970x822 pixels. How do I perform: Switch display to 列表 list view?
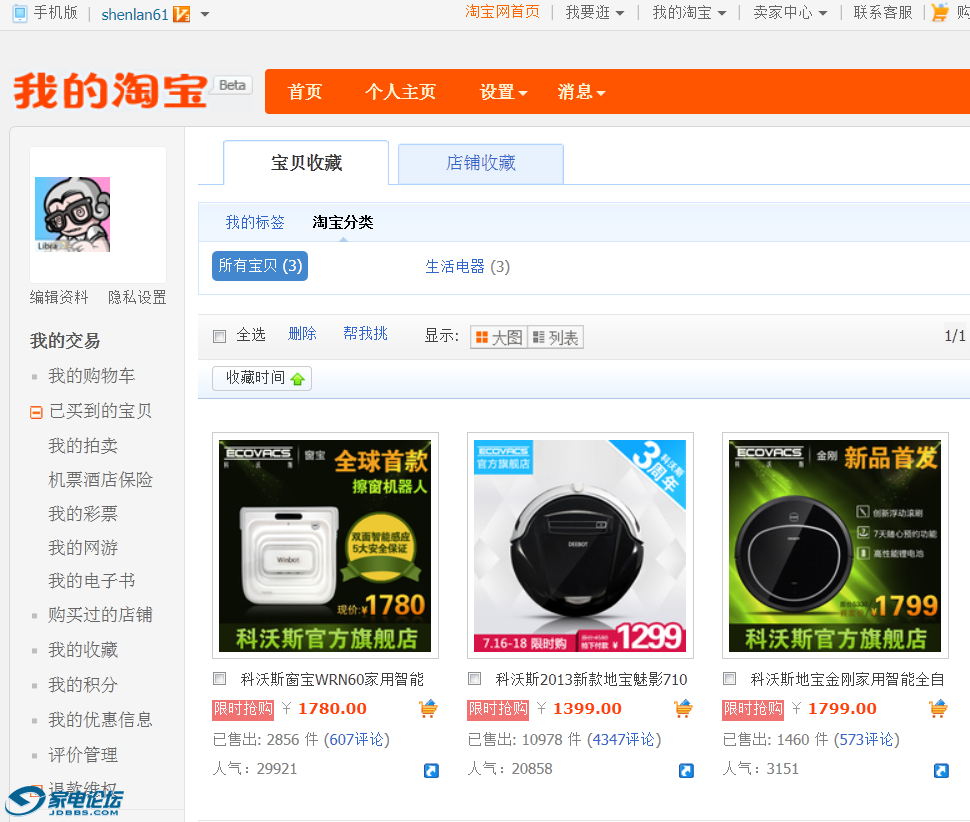[554, 336]
